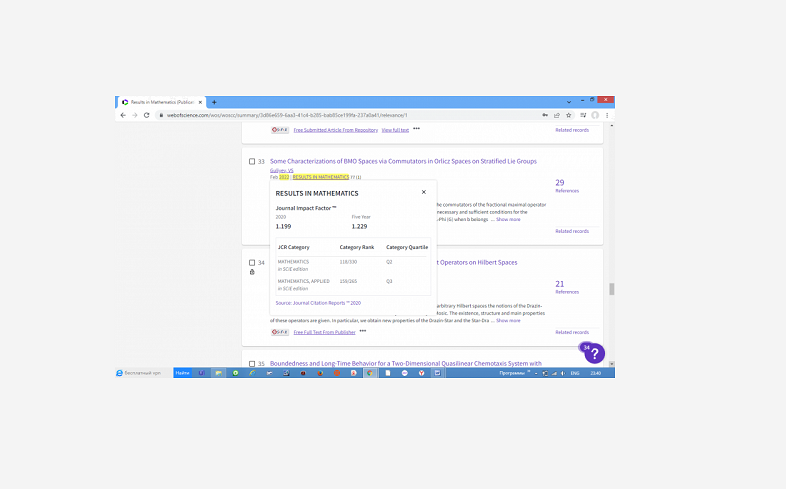
Task: Click the page vertical scrollbar thumb
Action: [612, 289]
